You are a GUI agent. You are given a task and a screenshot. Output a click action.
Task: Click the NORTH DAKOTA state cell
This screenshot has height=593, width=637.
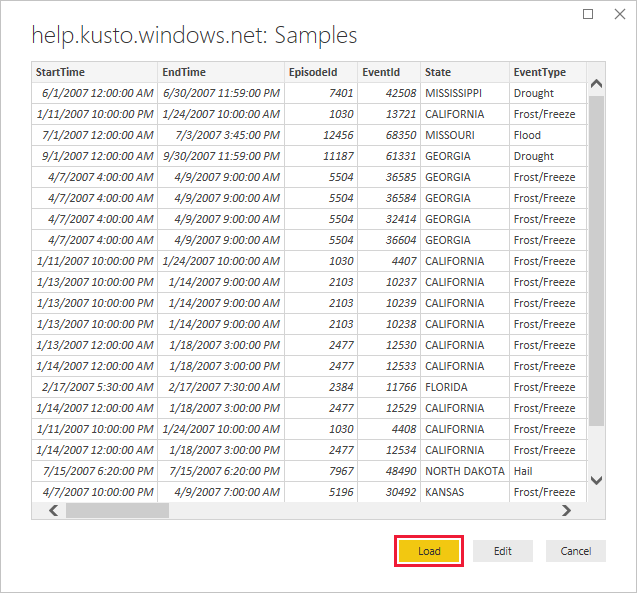coord(462,471)
